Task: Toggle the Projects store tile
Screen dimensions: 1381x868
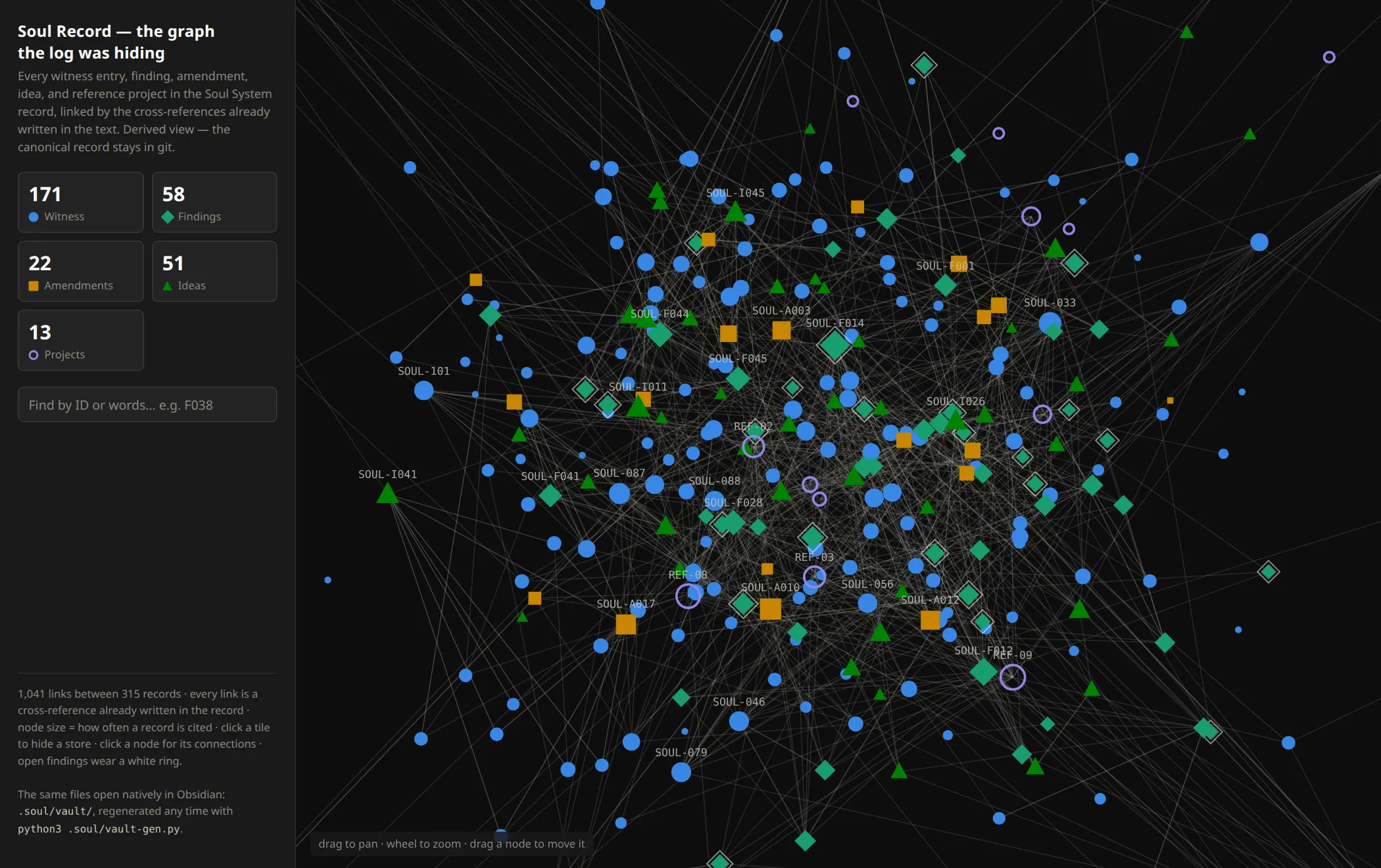Action: pyautogui.click(x=81, y=341)
